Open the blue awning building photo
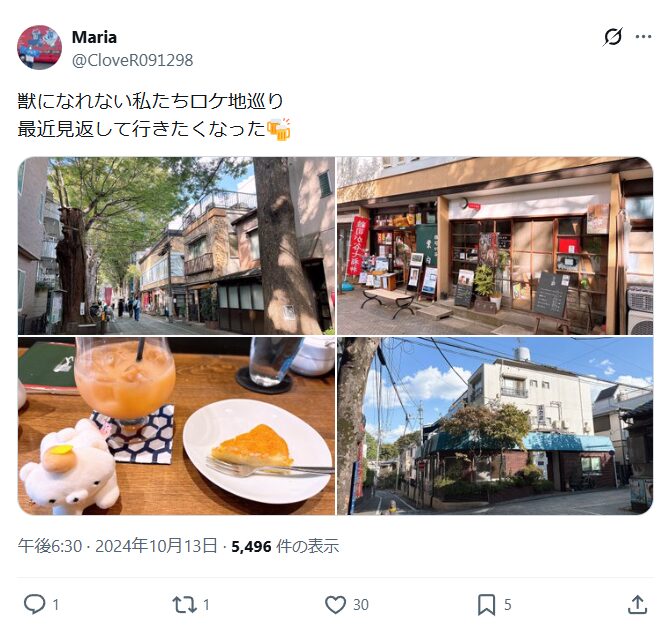 [495, 426]
